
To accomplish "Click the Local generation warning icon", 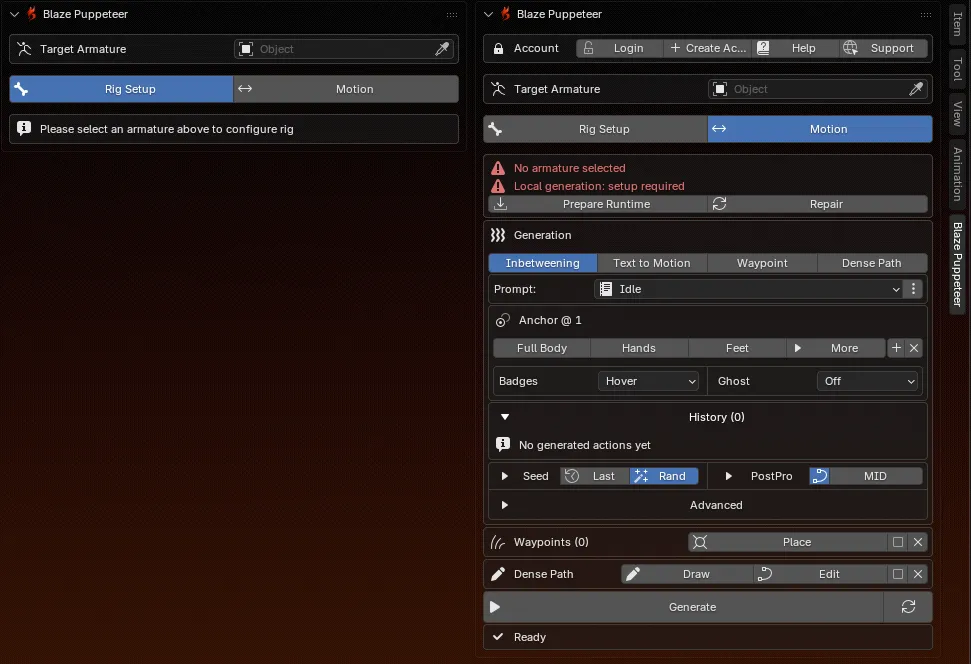I will 498,186.
